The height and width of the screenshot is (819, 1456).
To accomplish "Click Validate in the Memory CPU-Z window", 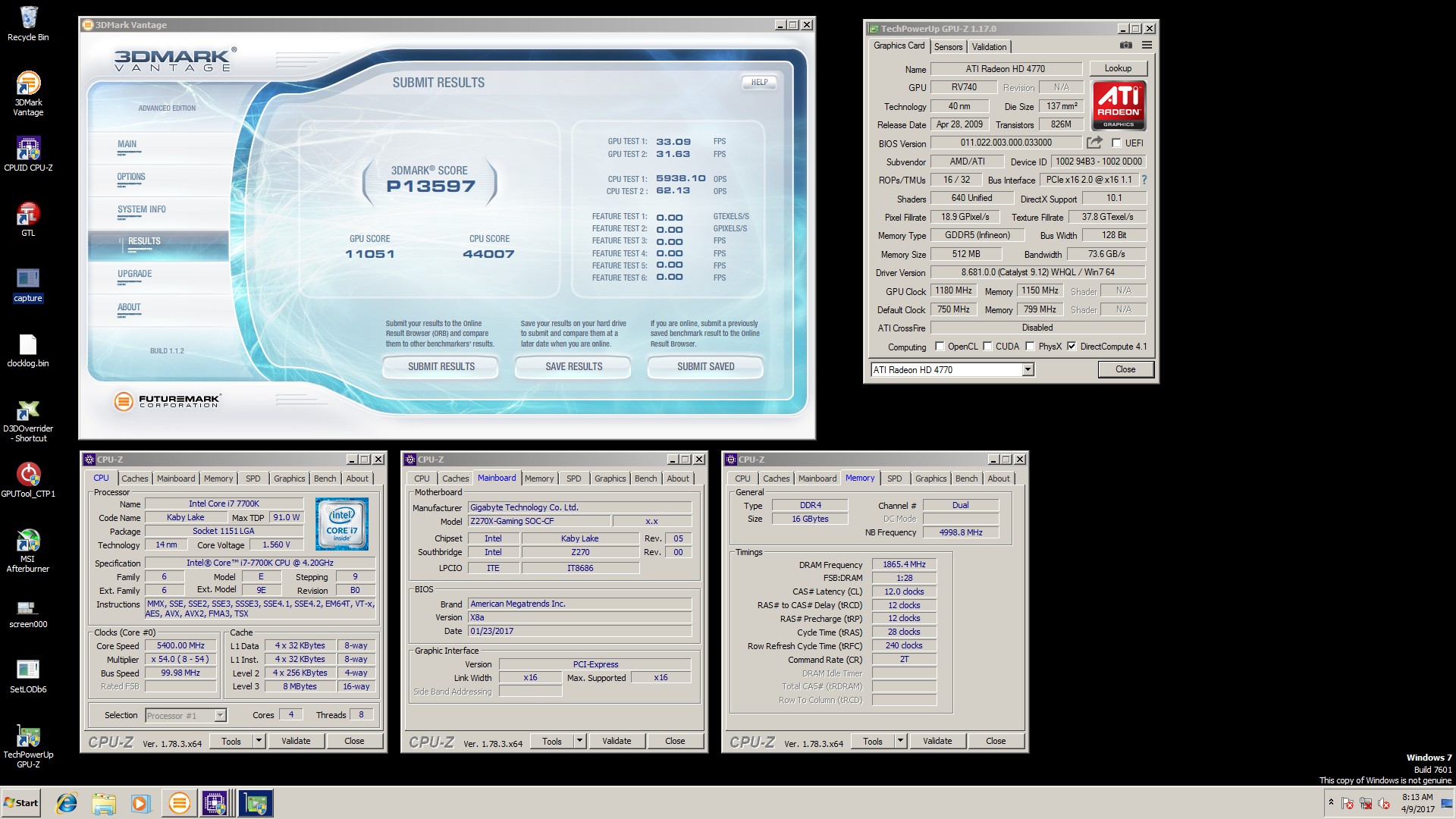I will (x=937, y=741).
